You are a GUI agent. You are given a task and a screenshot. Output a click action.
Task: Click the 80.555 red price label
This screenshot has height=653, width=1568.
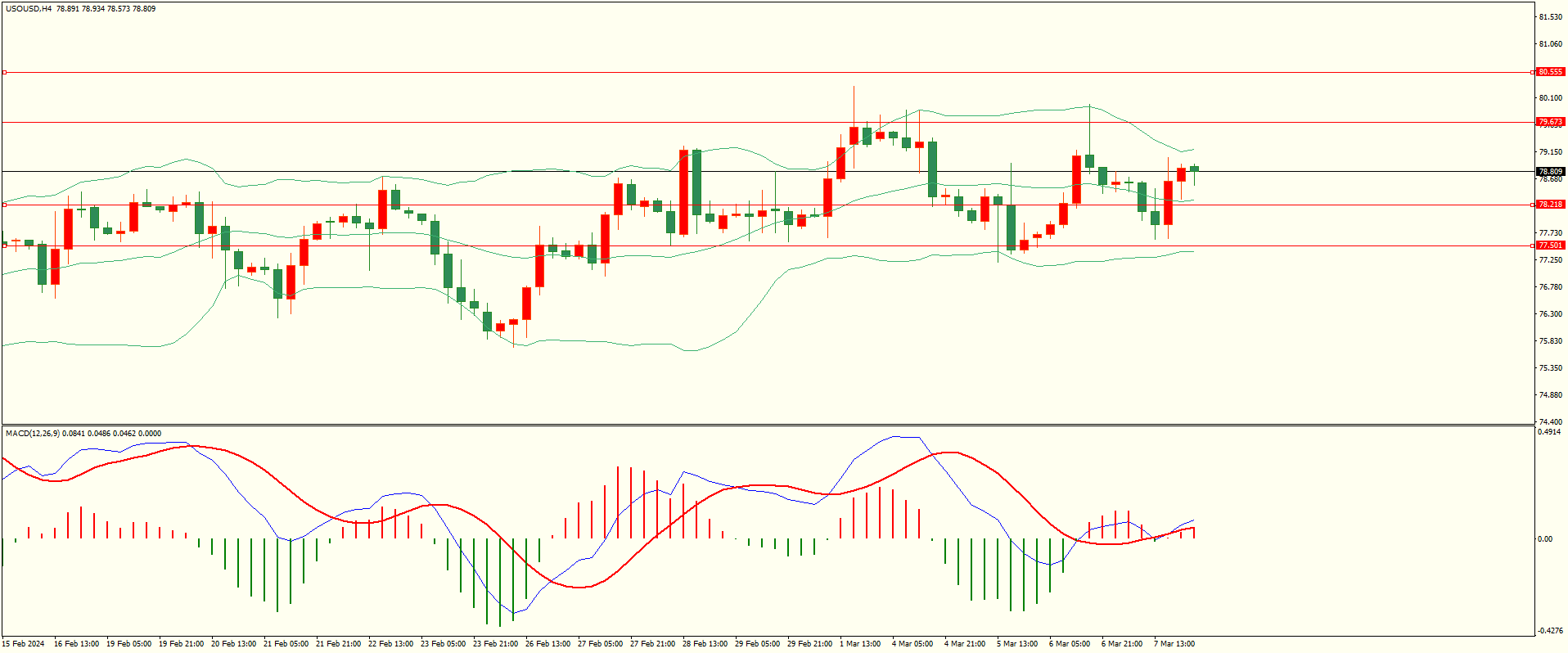1550,72
